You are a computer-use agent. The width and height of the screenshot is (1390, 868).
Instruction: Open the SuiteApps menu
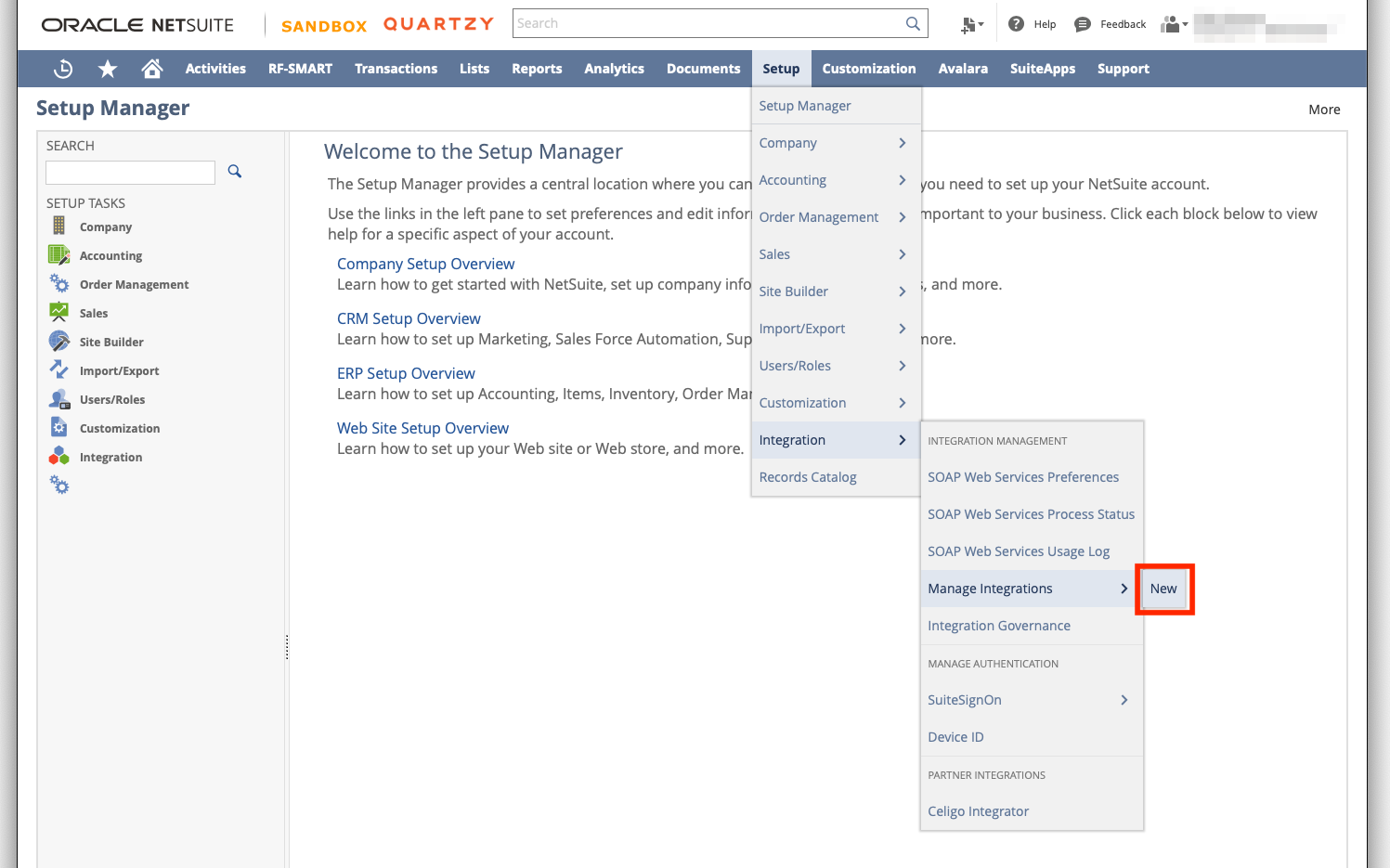click(1043, 69)
